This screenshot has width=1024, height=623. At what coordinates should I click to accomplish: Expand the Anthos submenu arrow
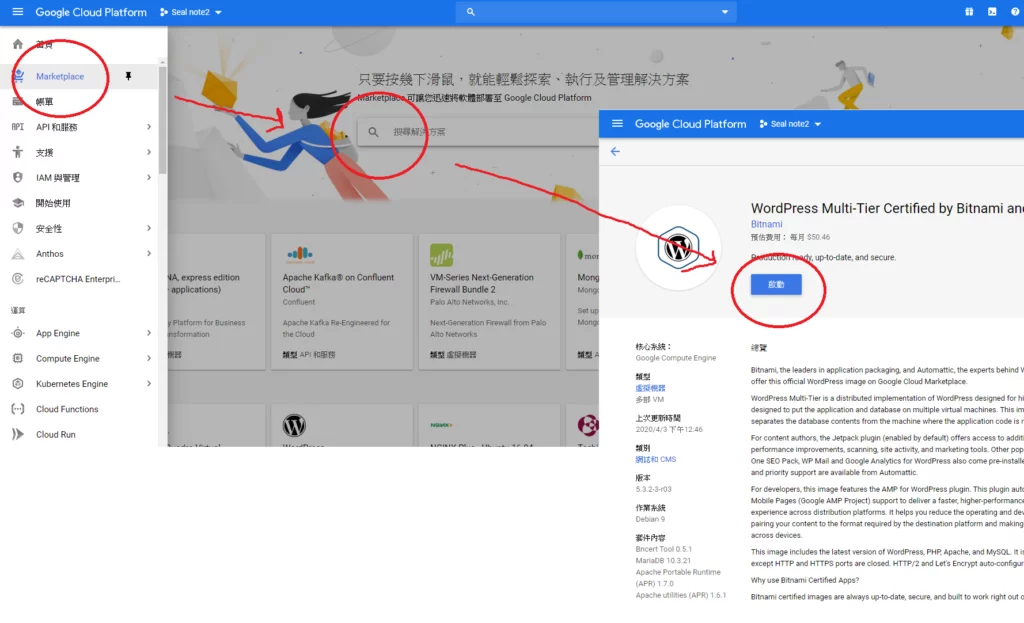tap(149, 253)
